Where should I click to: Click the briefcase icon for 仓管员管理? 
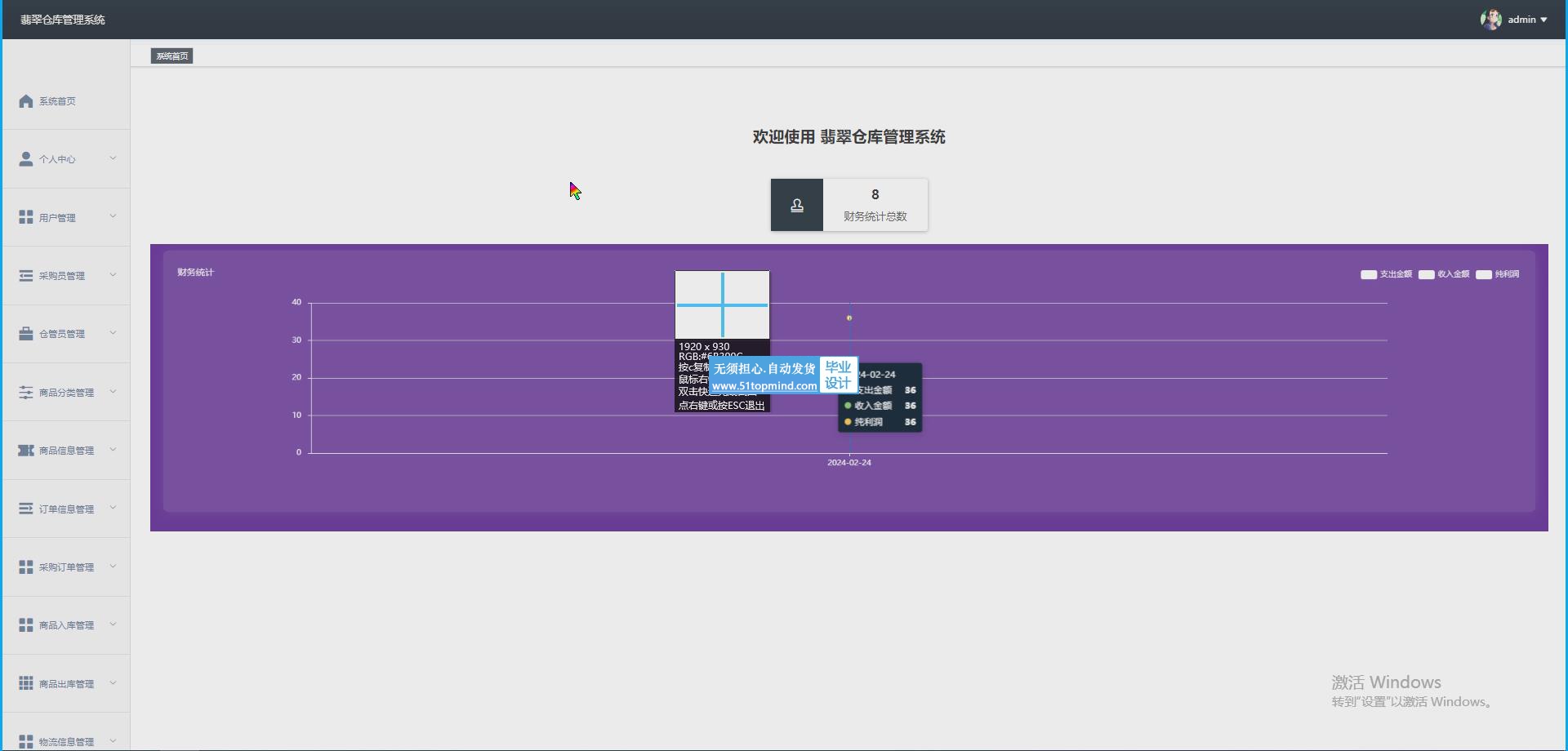[26, 334]
